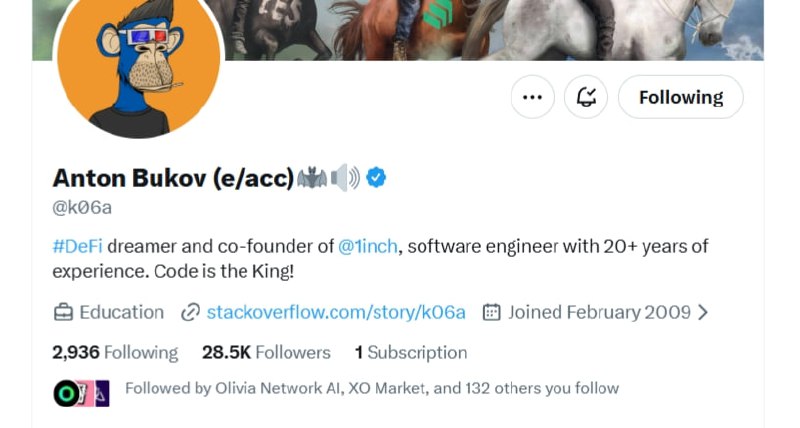The image size is (800, 428).
Task: Expand the Joined February 2009 chevron
Action: [x=703, y=312]
